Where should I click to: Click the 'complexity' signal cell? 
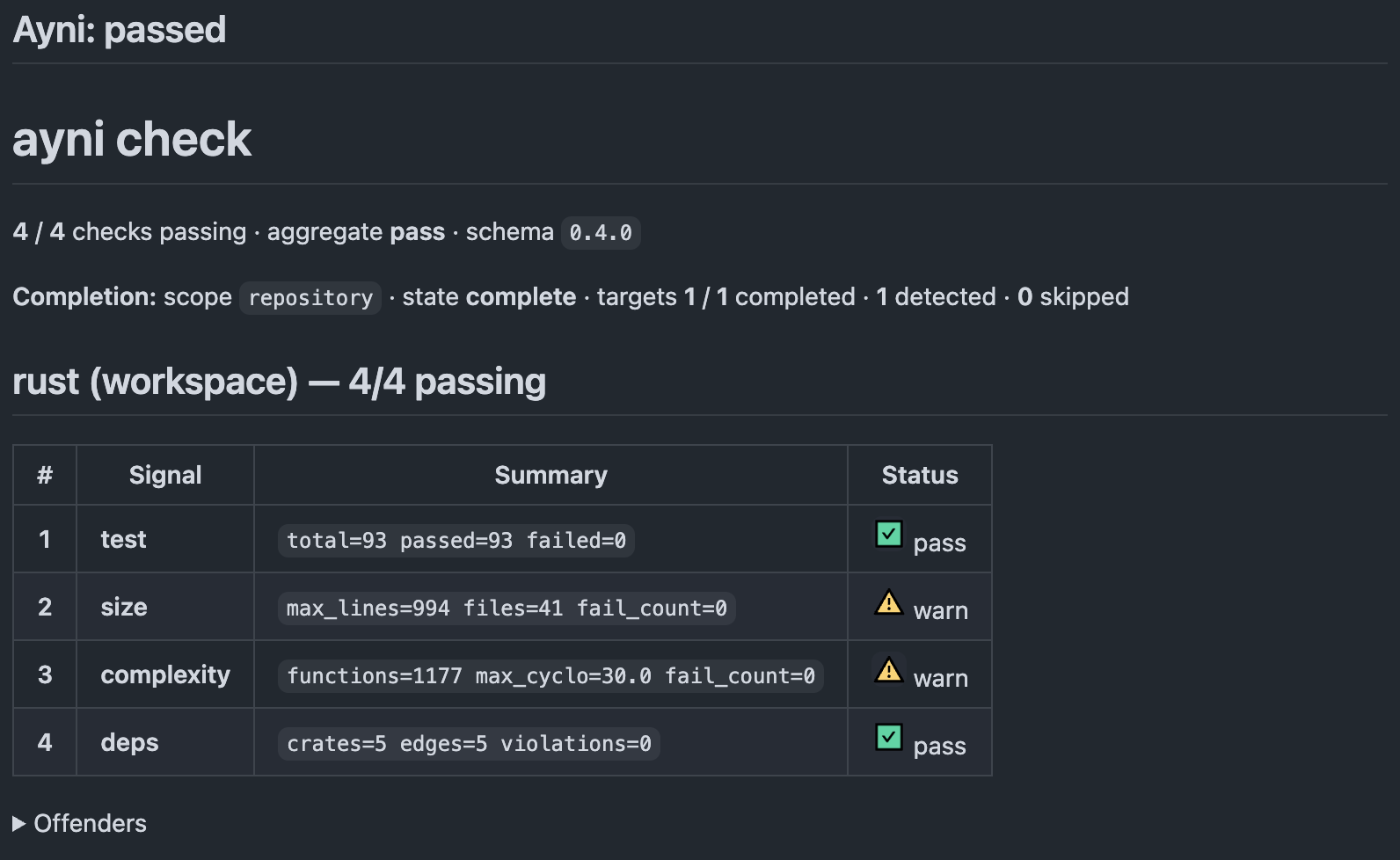tap(165, 675)
